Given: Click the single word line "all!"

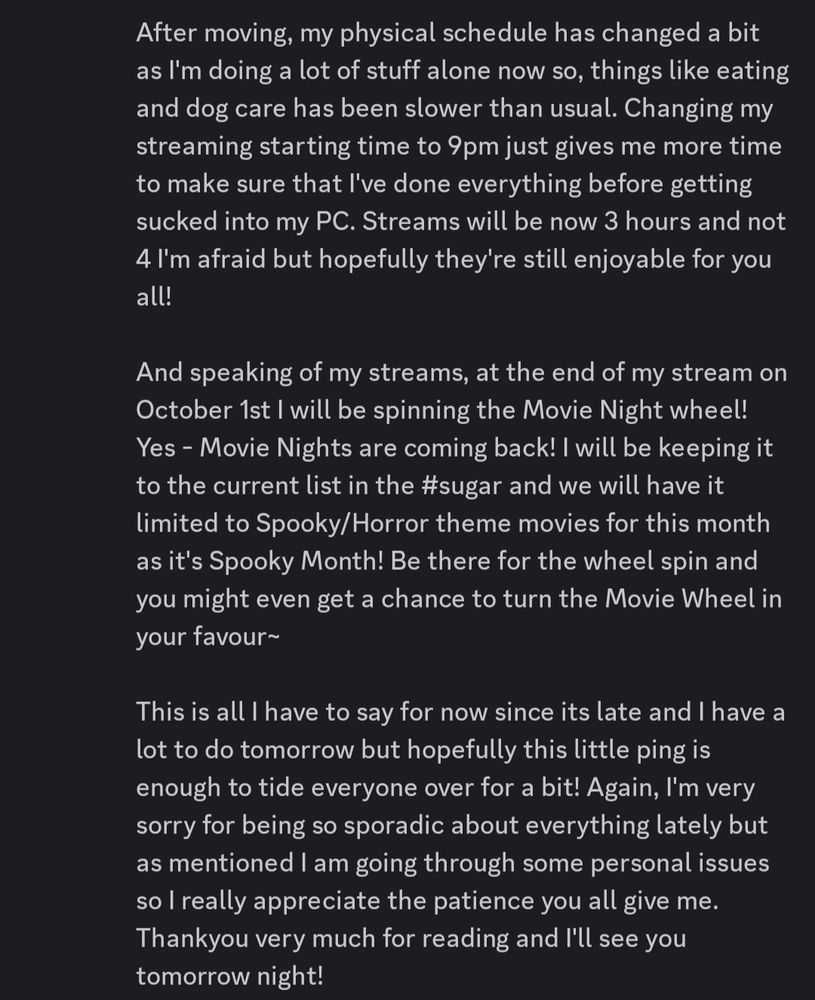Looking at the screenshot, I should (154, 297).
